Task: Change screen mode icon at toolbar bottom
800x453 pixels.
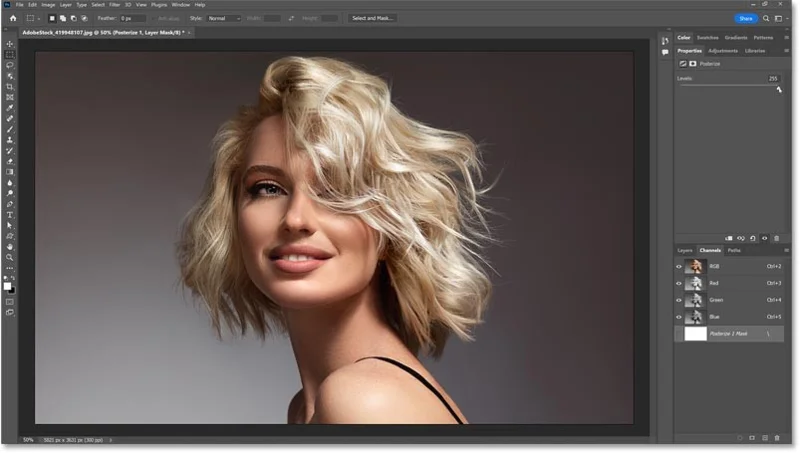Action: tap(10, 313)
